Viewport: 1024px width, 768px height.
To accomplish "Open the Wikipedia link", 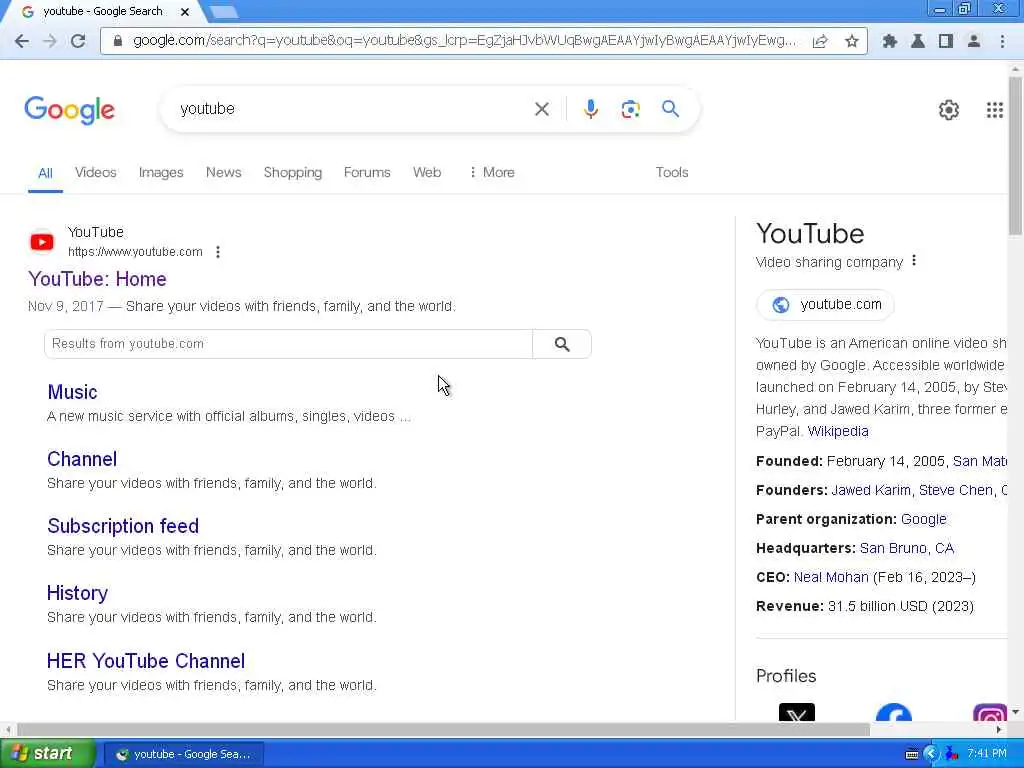I will coord(838,431).
